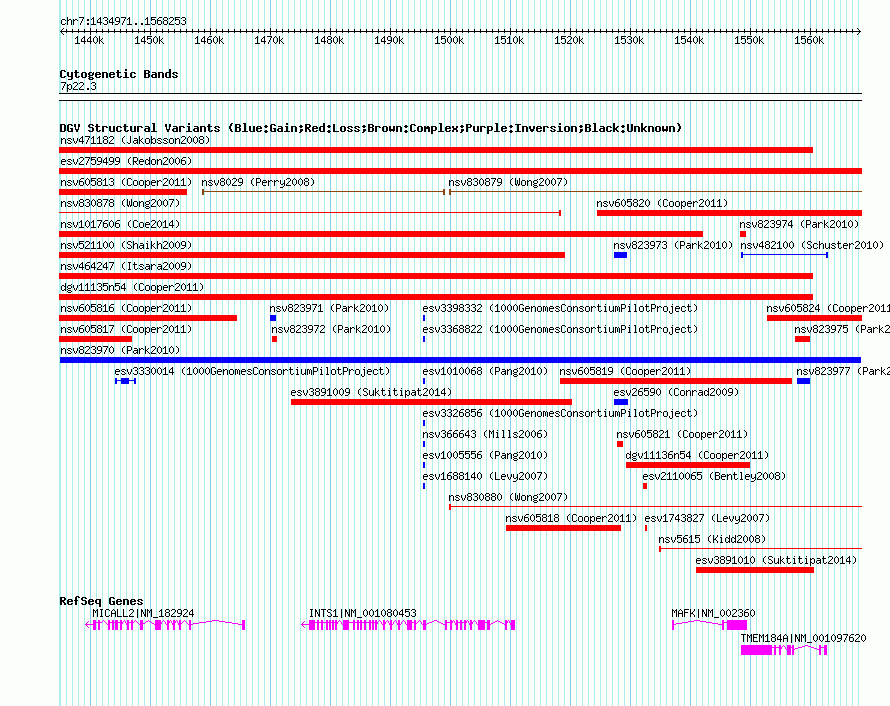This screenshot has width=890, height=706.
Task: Click the DGV Structural Variants track title
Action: pyautogui.click(x=371, y=128)
